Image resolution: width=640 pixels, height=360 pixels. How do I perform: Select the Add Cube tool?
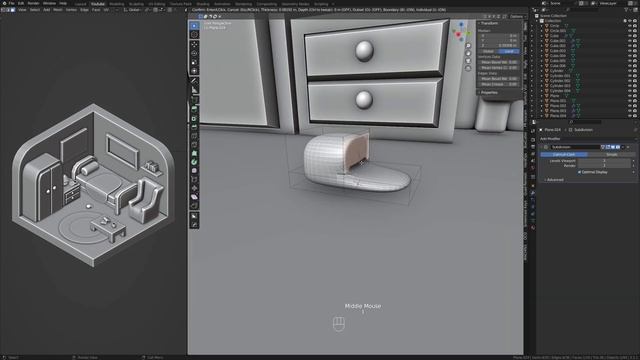pos(194,99)
